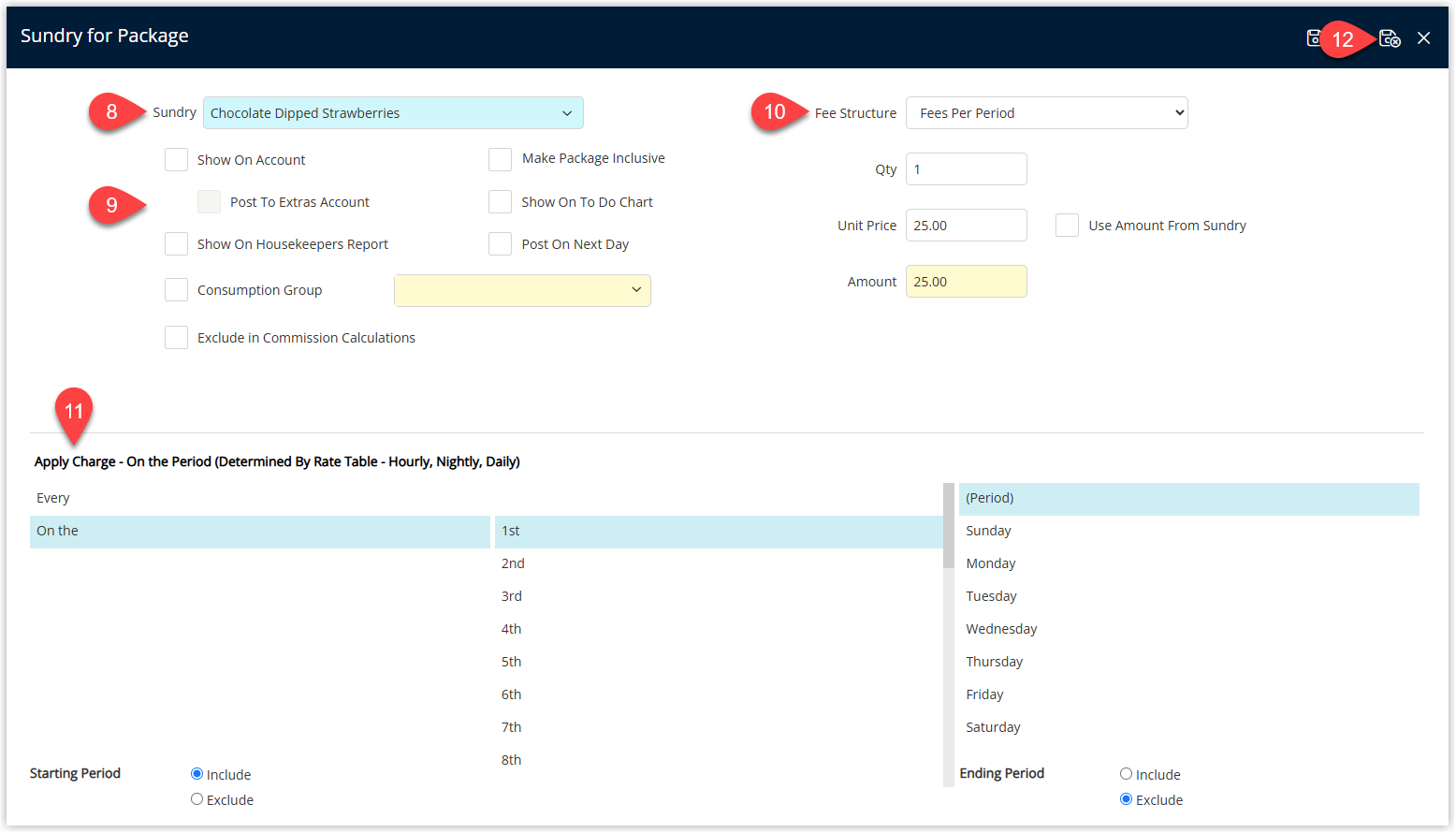Select Include for Starting Period
Viewport: 1456px width, 833px height.
[x=197, y=774]
